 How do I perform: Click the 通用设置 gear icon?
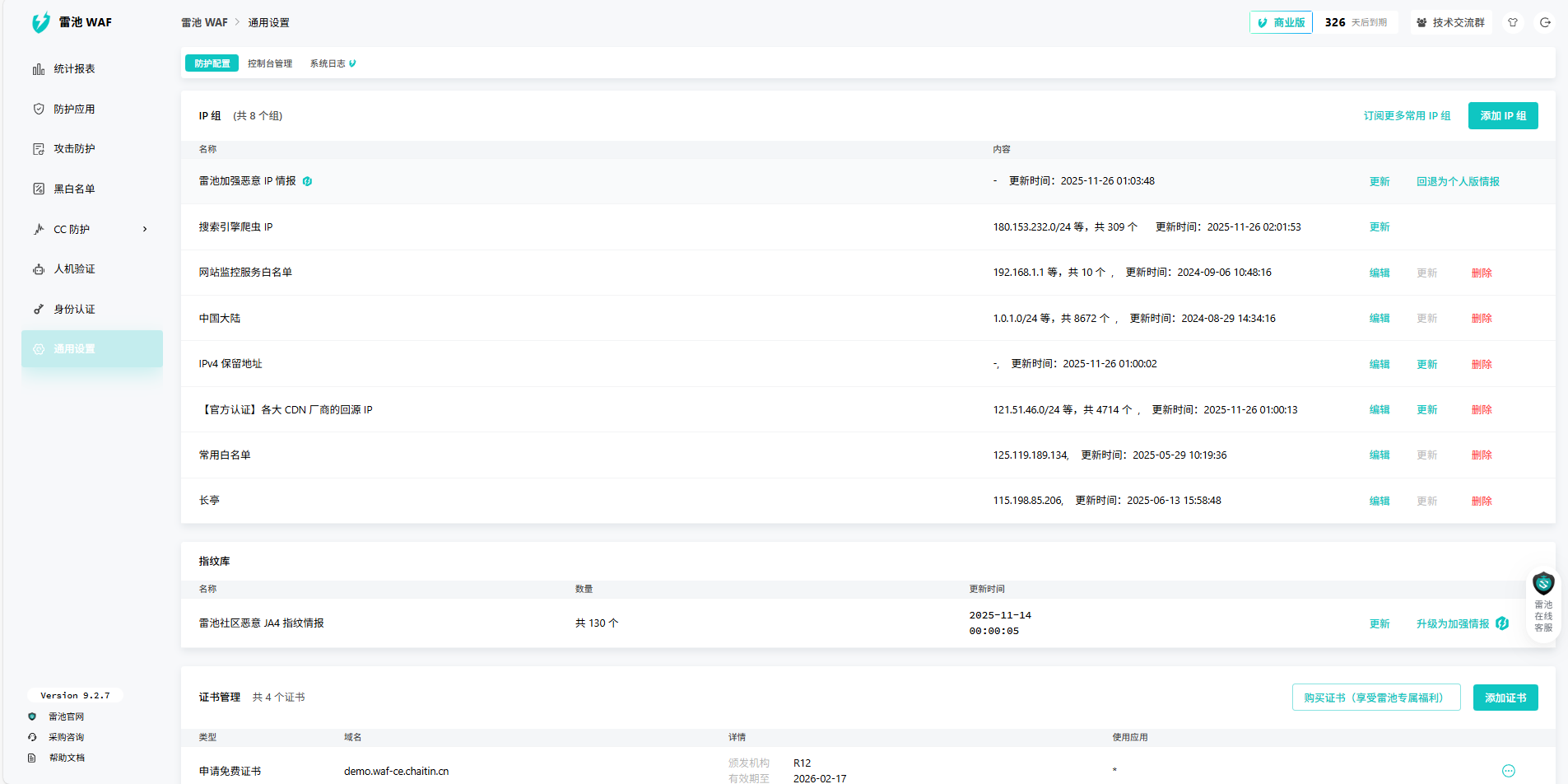pyautogui.click(x=39, y=349)
